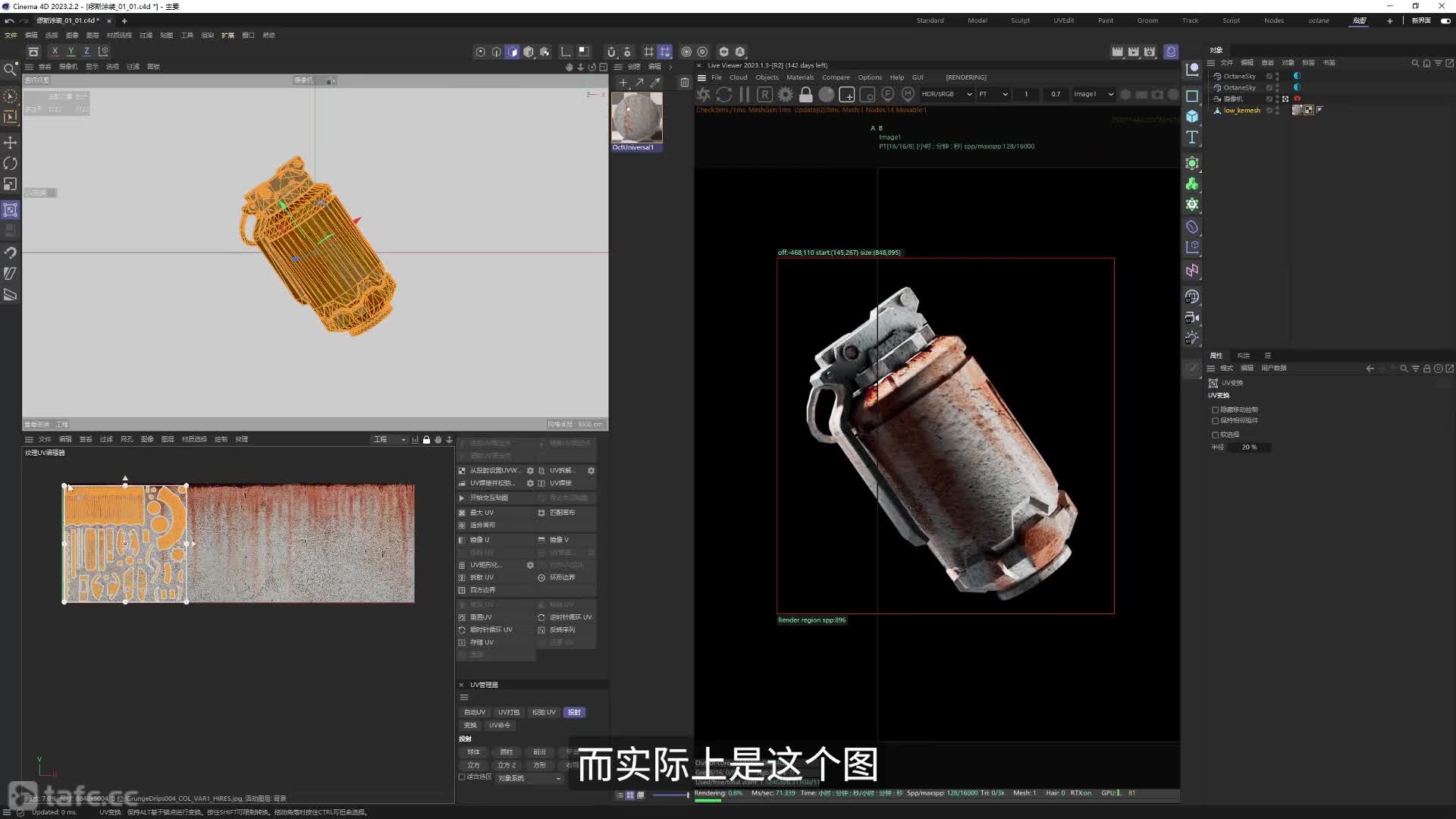Screen dimensions: 1456x819
Task: Enable the '保持相邻组件' checkbox
Action: [x=1215, y=420]
